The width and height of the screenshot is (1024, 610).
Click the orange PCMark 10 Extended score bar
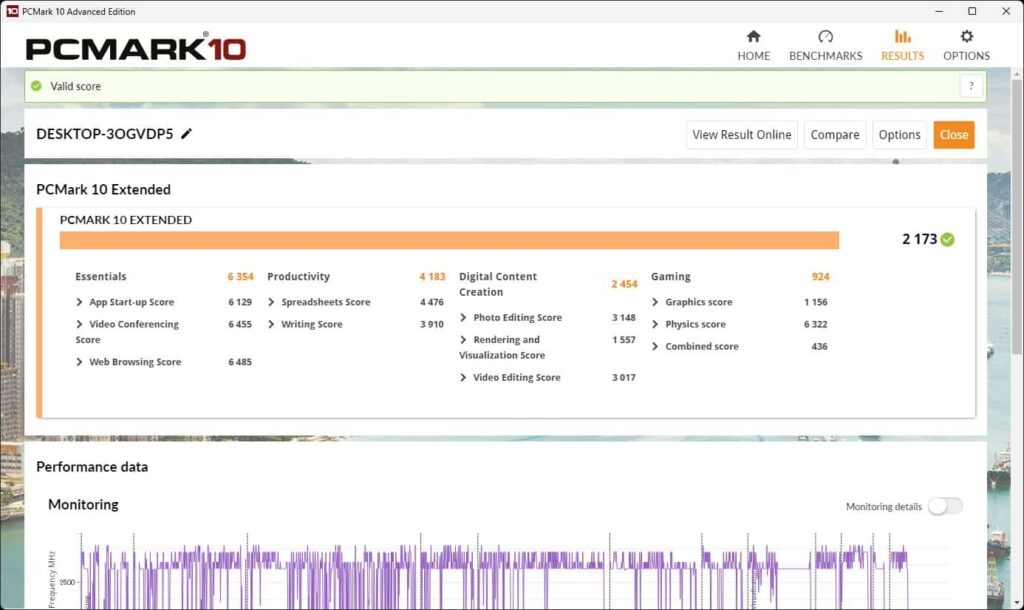pos(449,240)
